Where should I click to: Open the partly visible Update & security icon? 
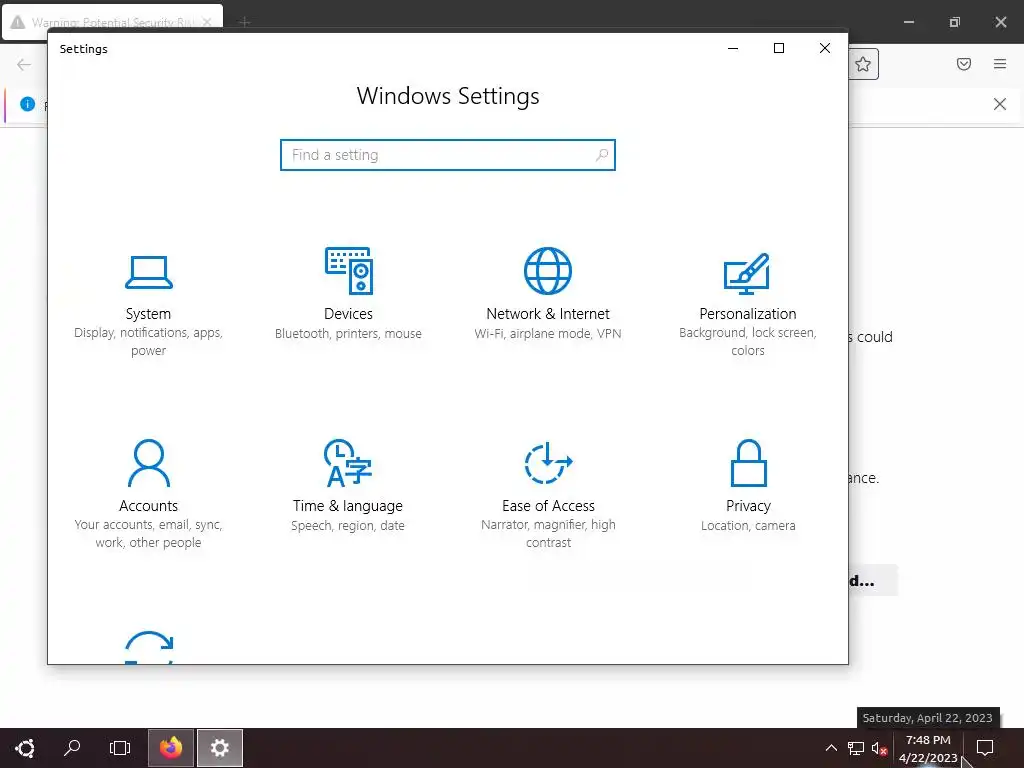tap(149, 647)
